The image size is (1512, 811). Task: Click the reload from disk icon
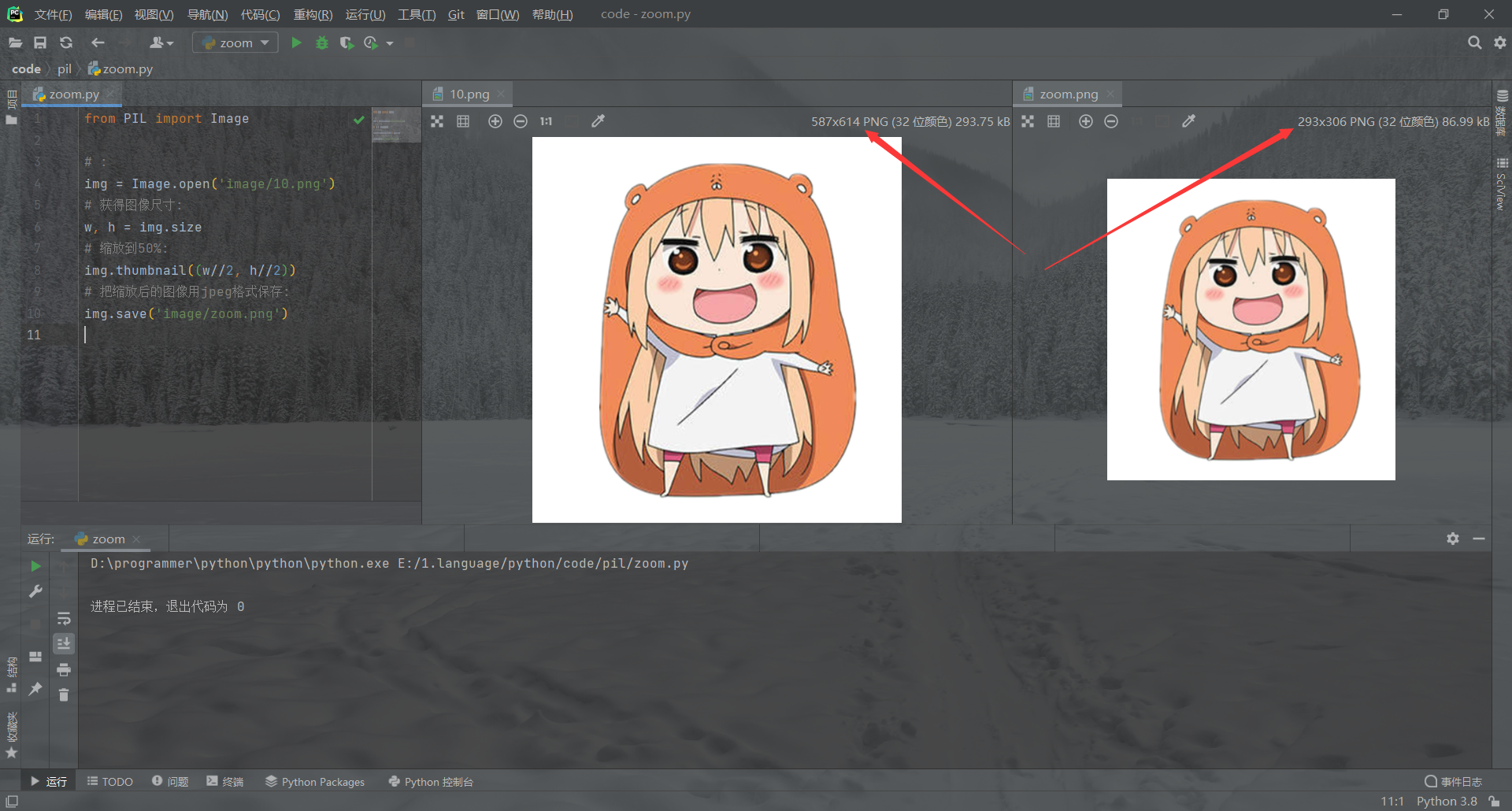(66, 43)
